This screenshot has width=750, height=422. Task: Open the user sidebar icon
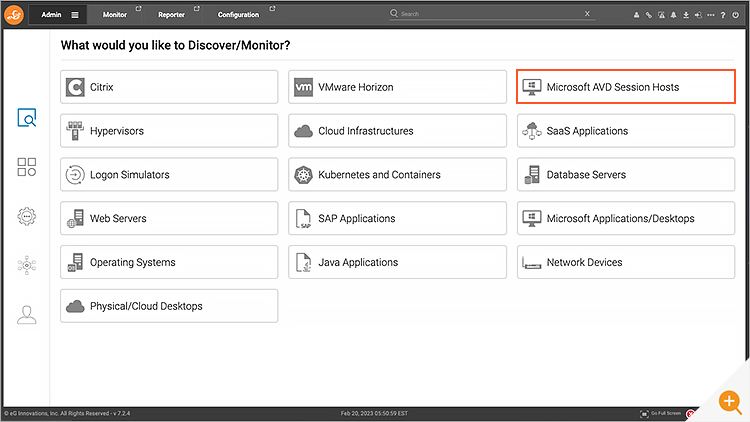coord(27,315)
